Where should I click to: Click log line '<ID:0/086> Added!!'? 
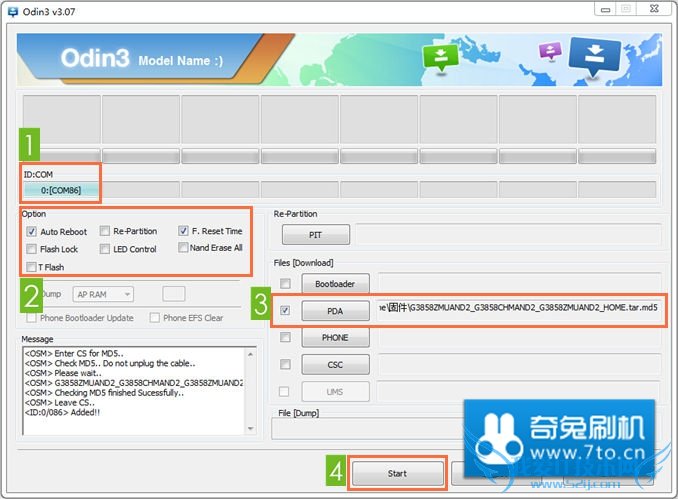[x=62, y=413]
